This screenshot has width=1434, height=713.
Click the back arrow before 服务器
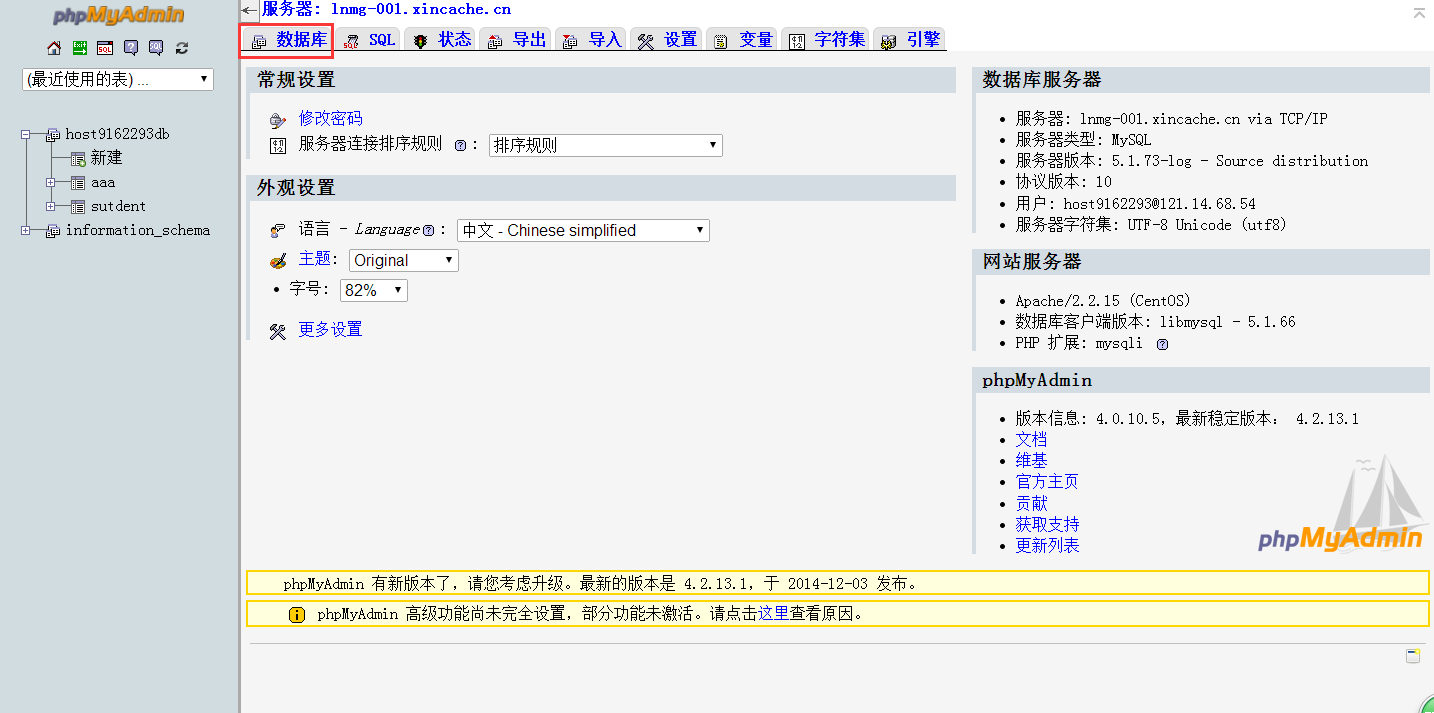tap(250, 9)
